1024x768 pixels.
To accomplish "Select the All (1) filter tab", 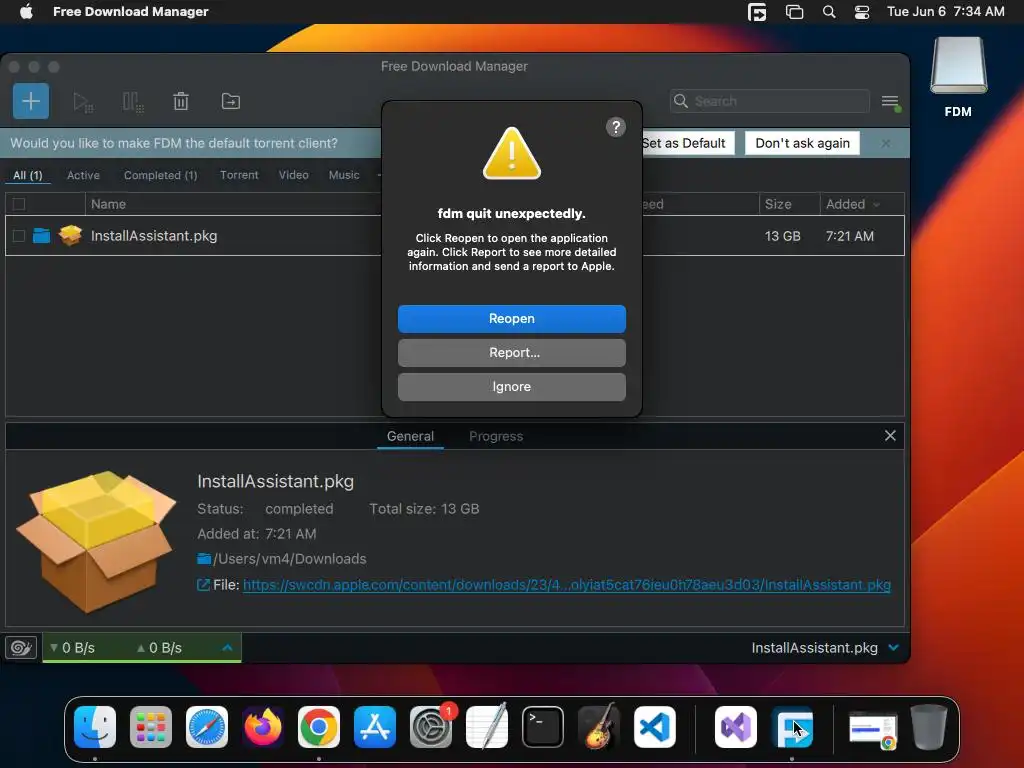I will click(27, 175).
